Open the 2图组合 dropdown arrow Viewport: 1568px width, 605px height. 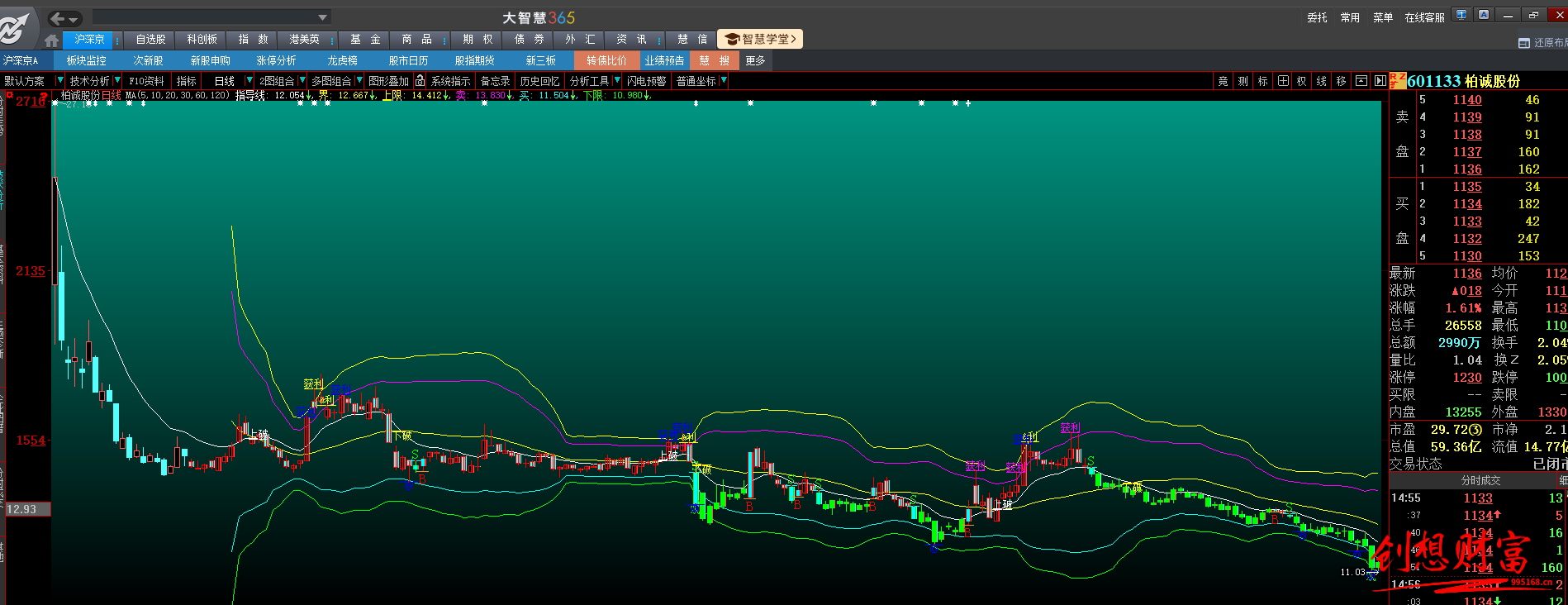[x=302, y=80]
